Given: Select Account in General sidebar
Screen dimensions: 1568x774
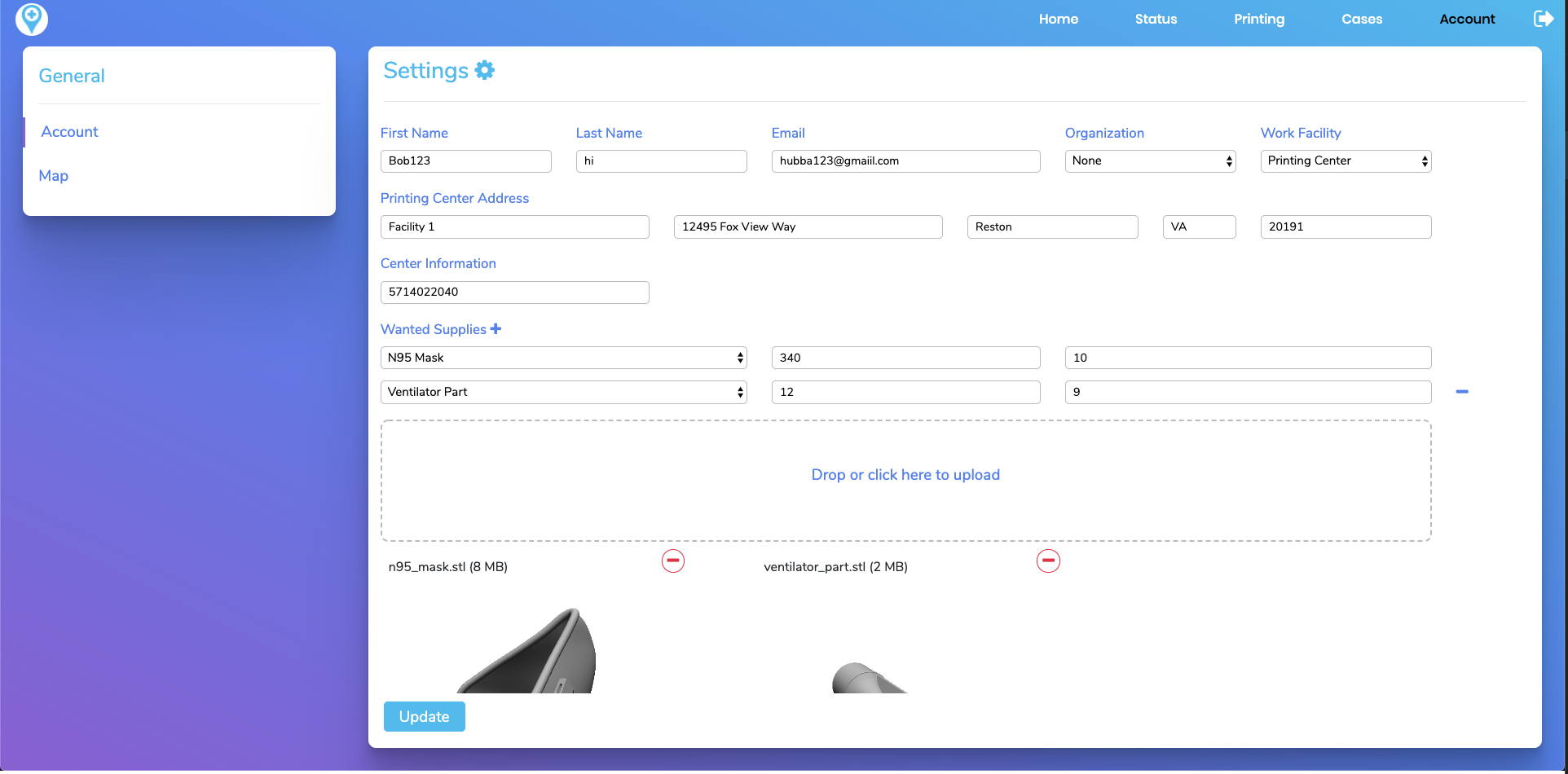Looking at the screenshot, I should [69, 132].
